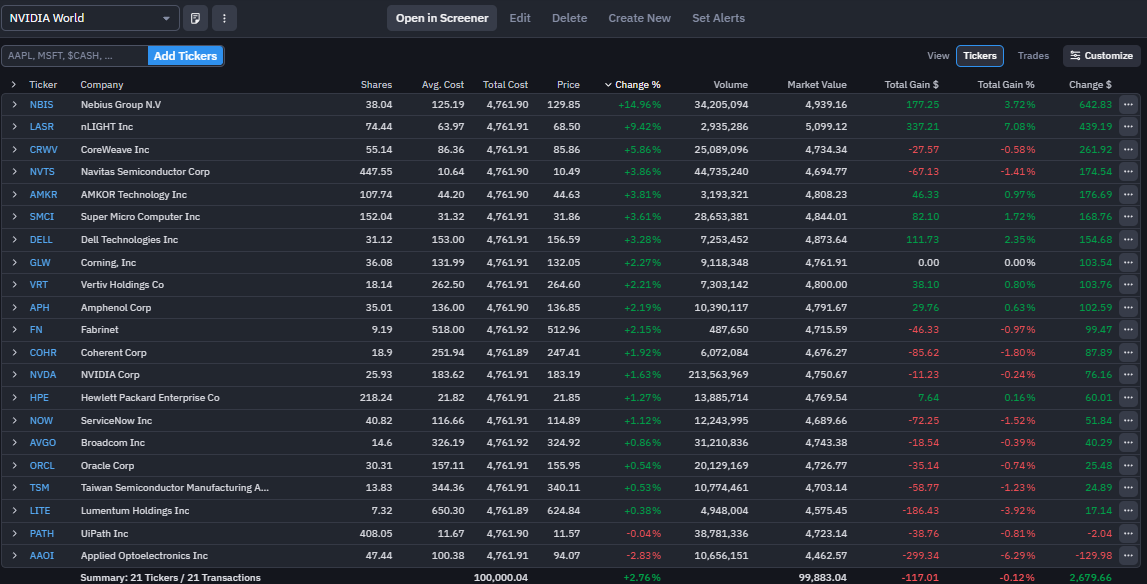Sort by the Change % column
Screen dimensions: 1147x584
point(637,85)
